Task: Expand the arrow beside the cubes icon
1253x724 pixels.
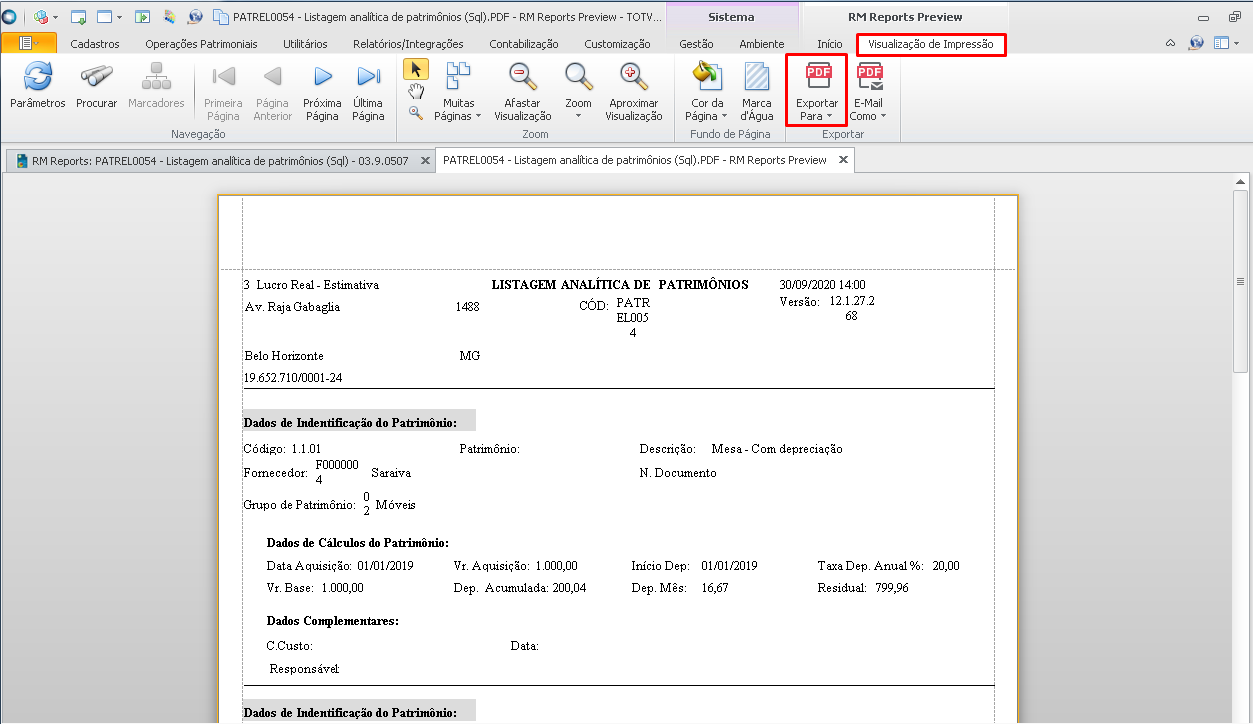Action: pos(55,17)
